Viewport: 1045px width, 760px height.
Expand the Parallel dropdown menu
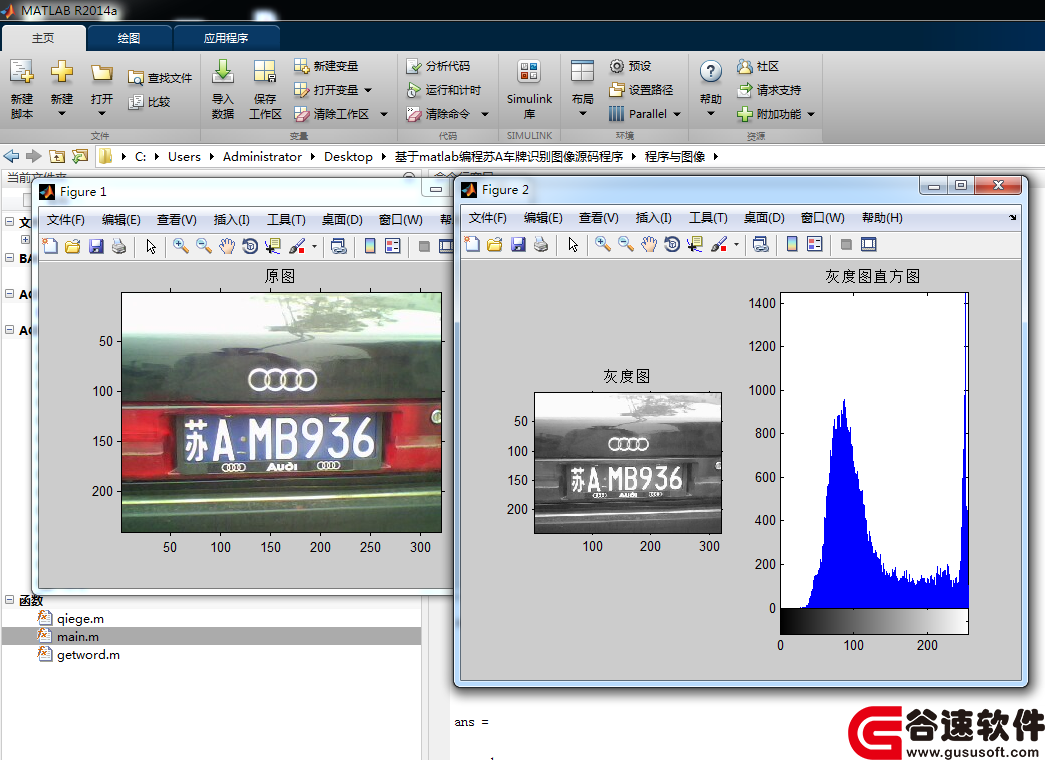point(677,114)
